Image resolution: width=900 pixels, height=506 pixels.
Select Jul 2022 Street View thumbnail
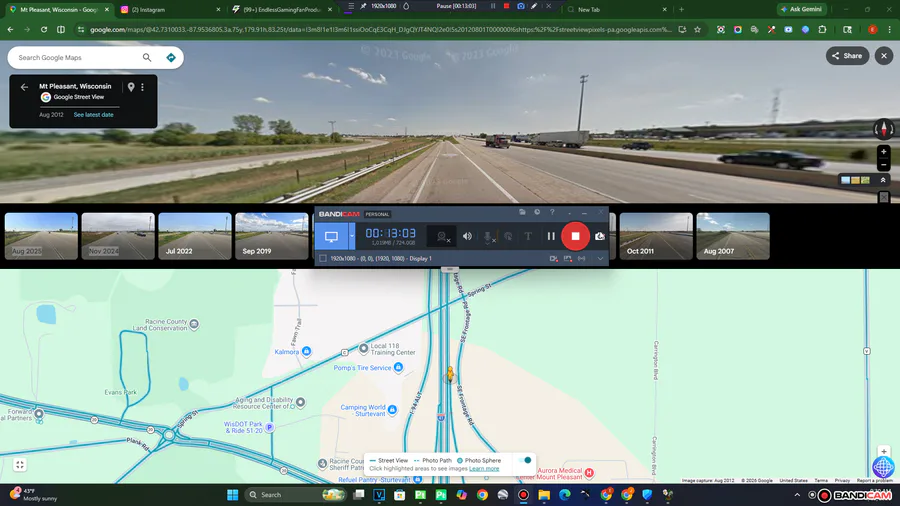tap(195, 236)
